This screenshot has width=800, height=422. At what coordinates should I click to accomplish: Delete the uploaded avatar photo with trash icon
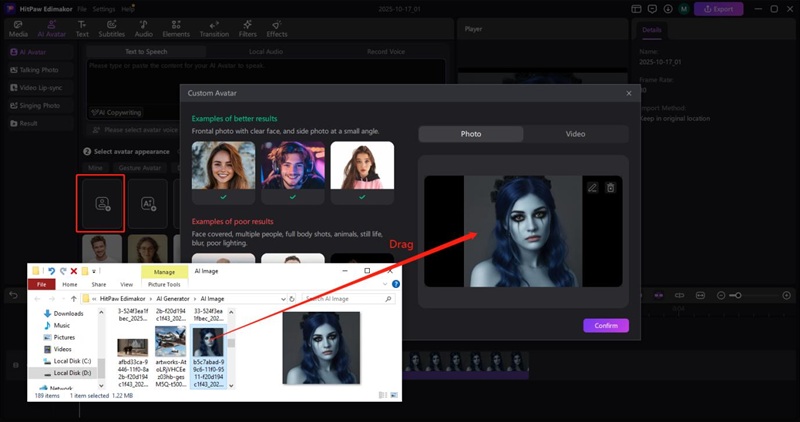(611, 187)
